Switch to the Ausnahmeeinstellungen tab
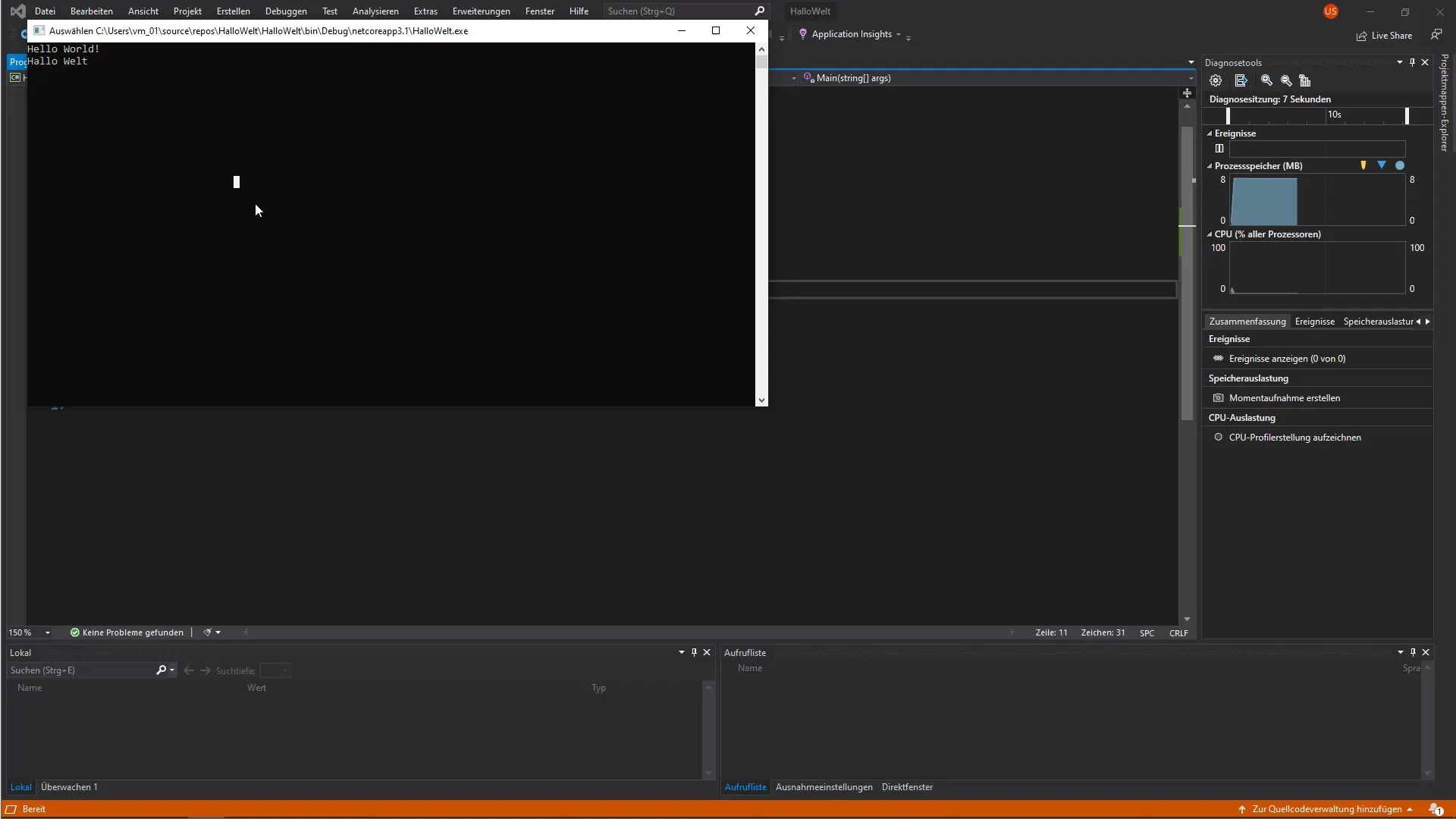 point(824,787)
